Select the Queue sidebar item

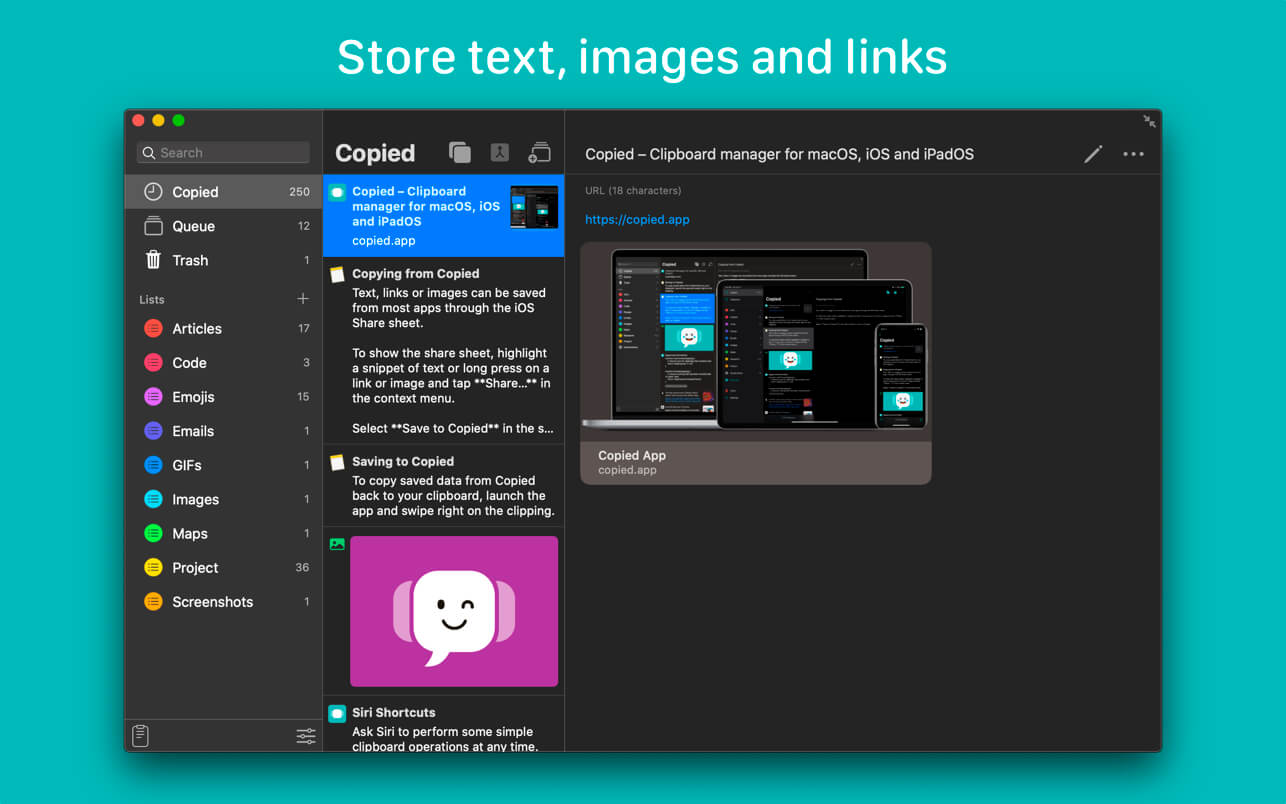[x=193, y=226]
